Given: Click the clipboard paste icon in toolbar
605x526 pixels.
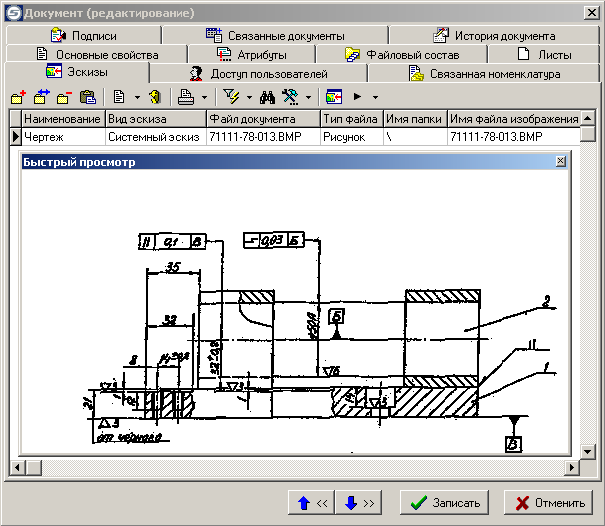Looking at the screenshot, I should point(87,97).
